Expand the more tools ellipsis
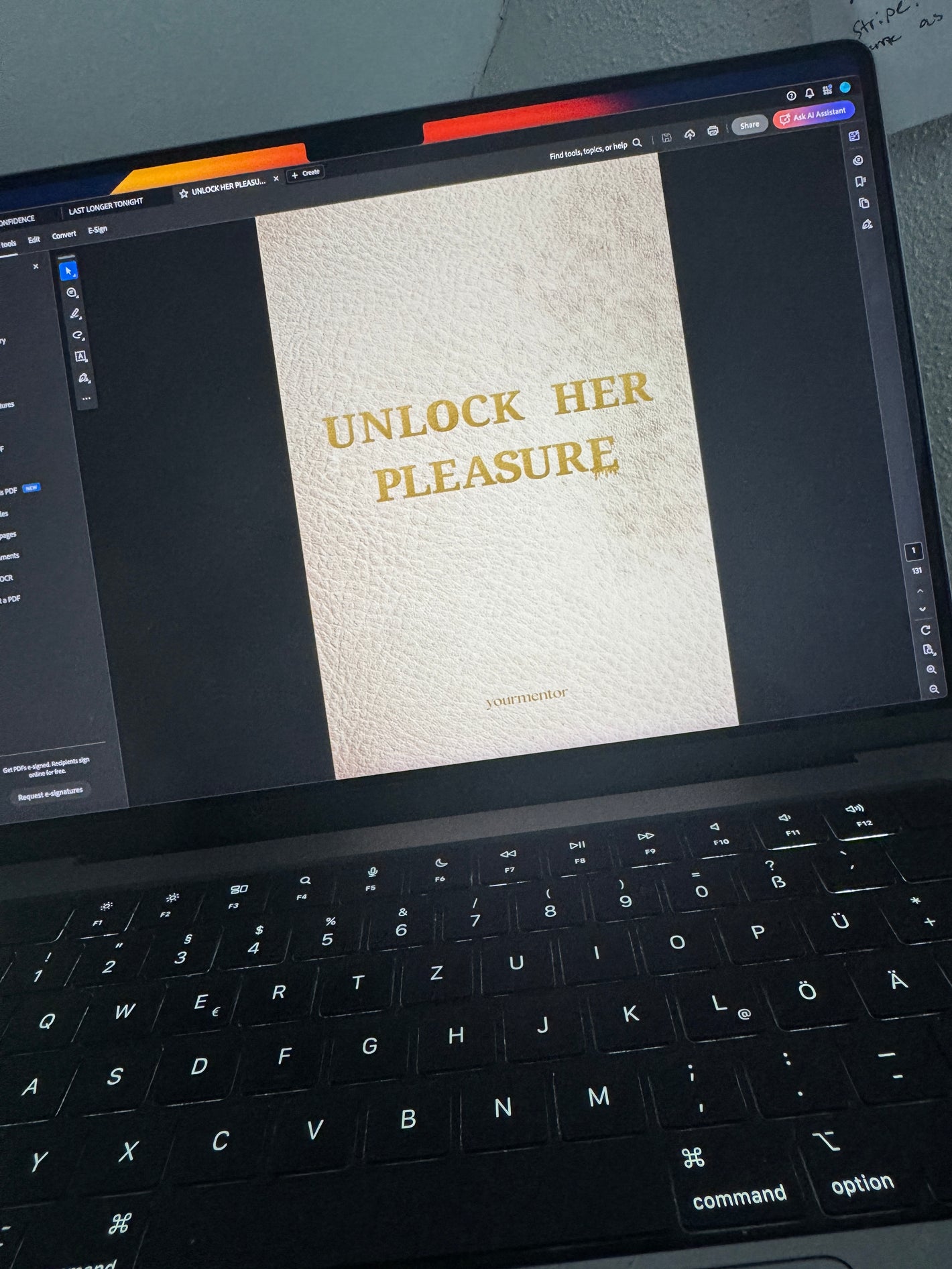952x1269 pixels. [86, 399]
